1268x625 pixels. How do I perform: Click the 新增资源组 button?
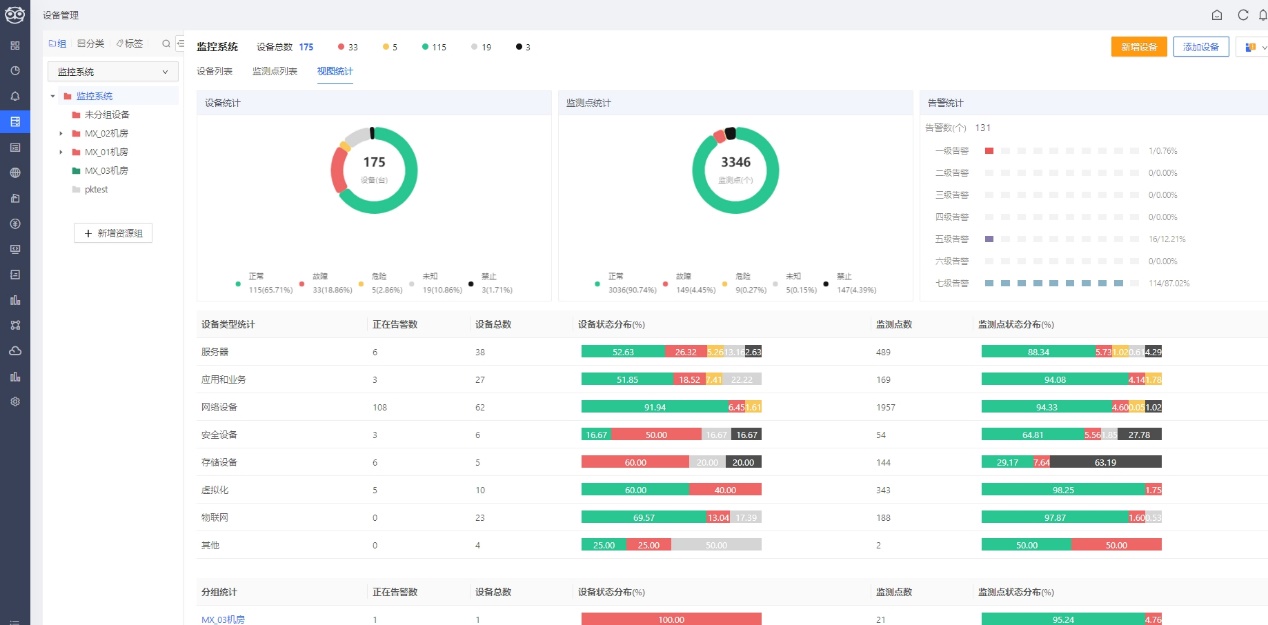click(x=113, y=233)
